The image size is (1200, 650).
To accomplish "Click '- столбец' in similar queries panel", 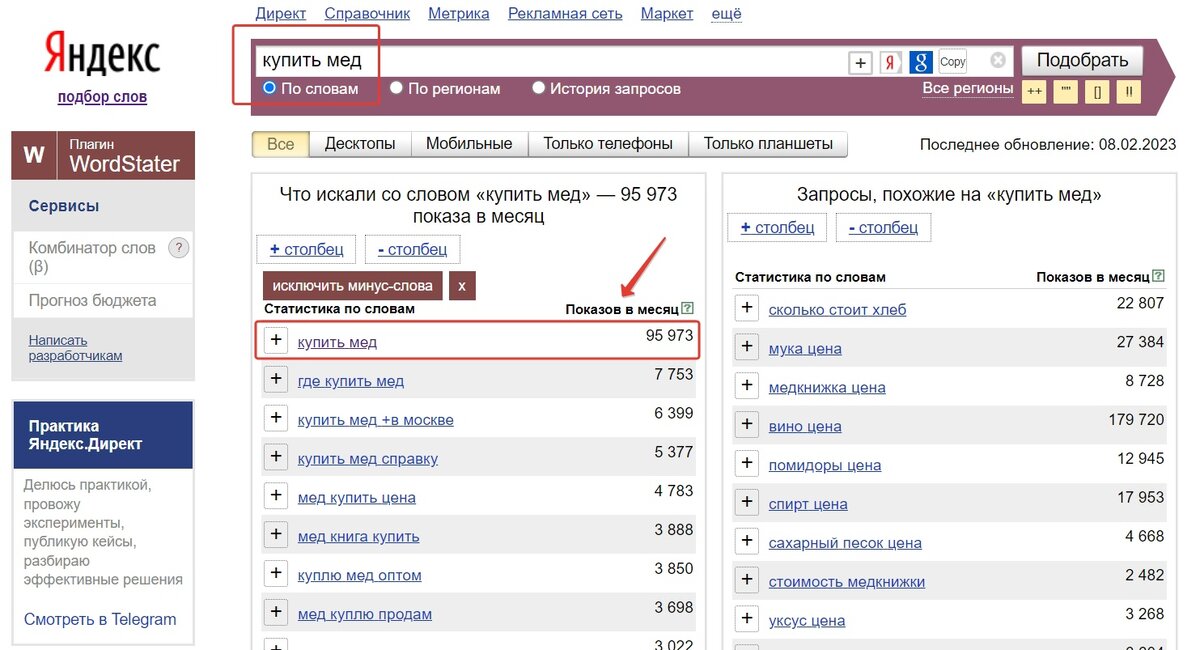I will pos(883,227).
